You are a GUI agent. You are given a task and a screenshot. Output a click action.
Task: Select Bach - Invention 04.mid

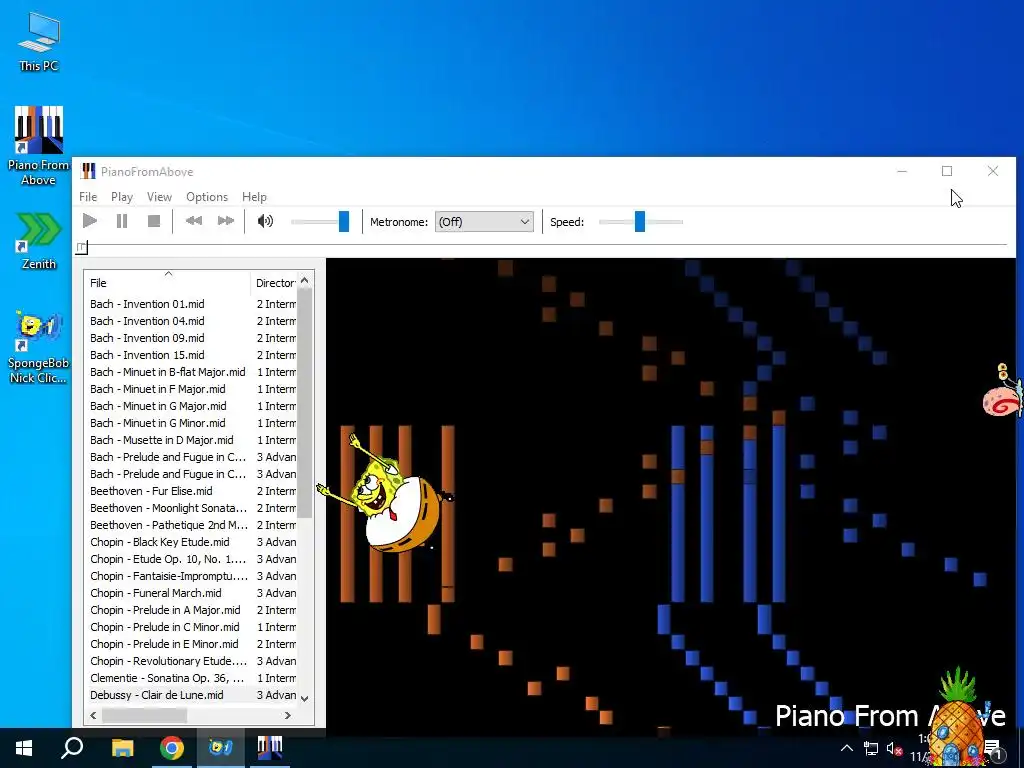(x=147, y=321)
